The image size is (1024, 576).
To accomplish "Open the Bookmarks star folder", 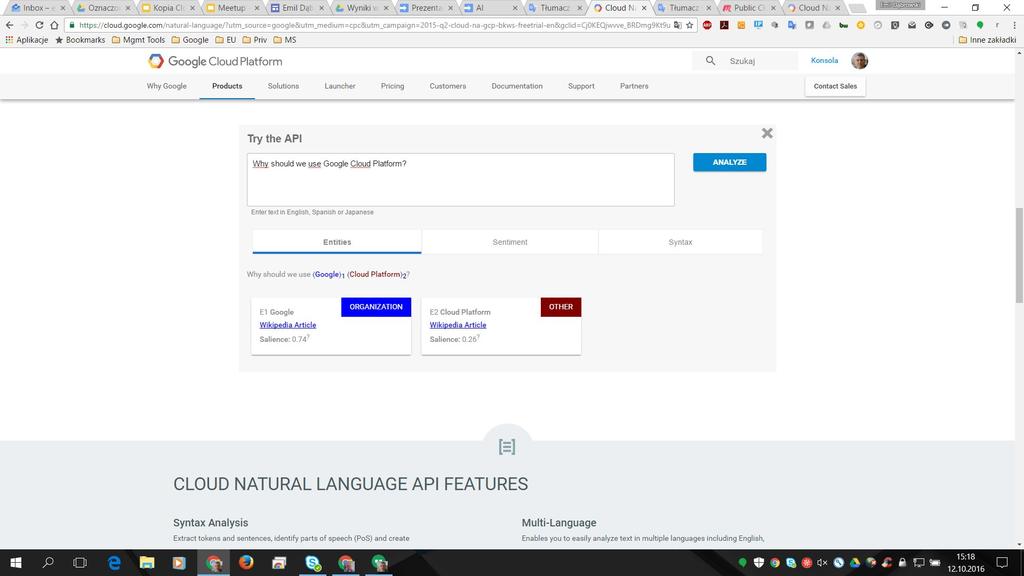I will [80, 40].
